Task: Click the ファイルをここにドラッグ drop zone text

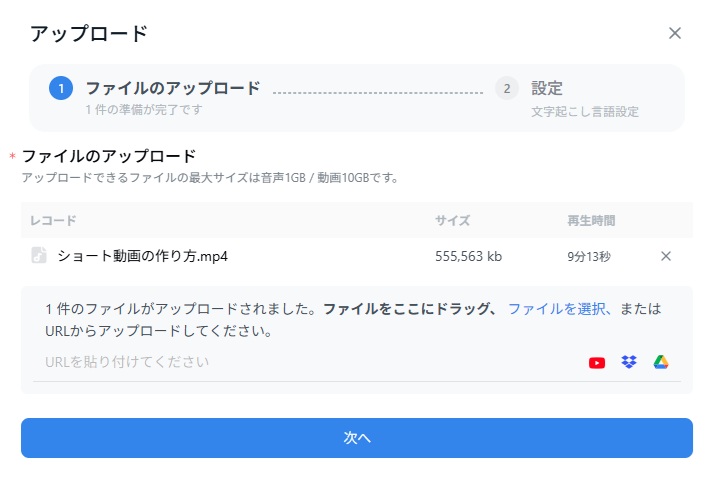Action: (x=410, y=309)
